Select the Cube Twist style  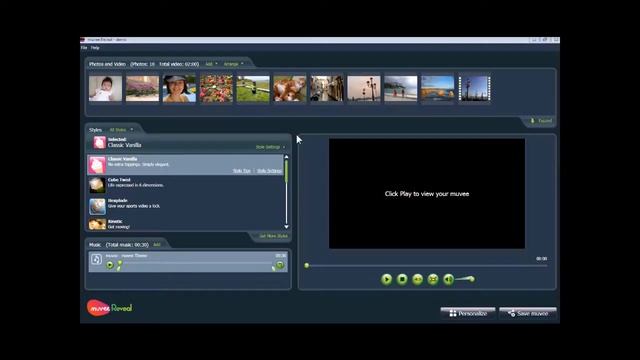(x=185, y=185)
